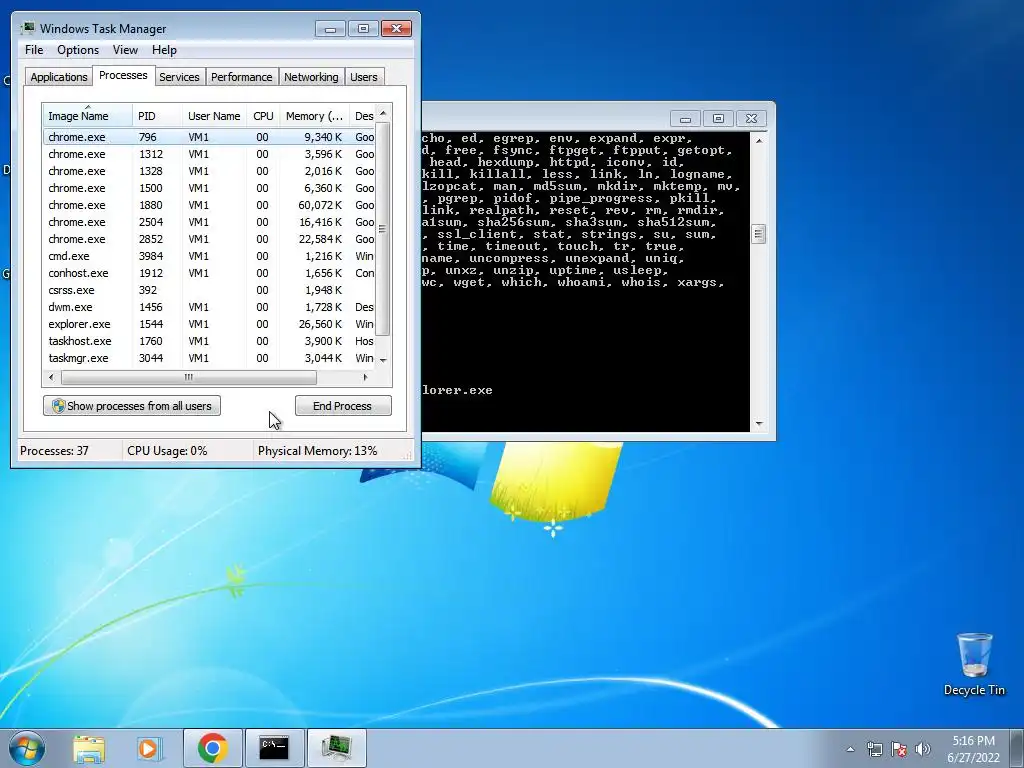Launch Windows Media Player from taskbar
The width and height of the screenshot is (1024, 768).
pyautogui.click(x=150, y=748)
